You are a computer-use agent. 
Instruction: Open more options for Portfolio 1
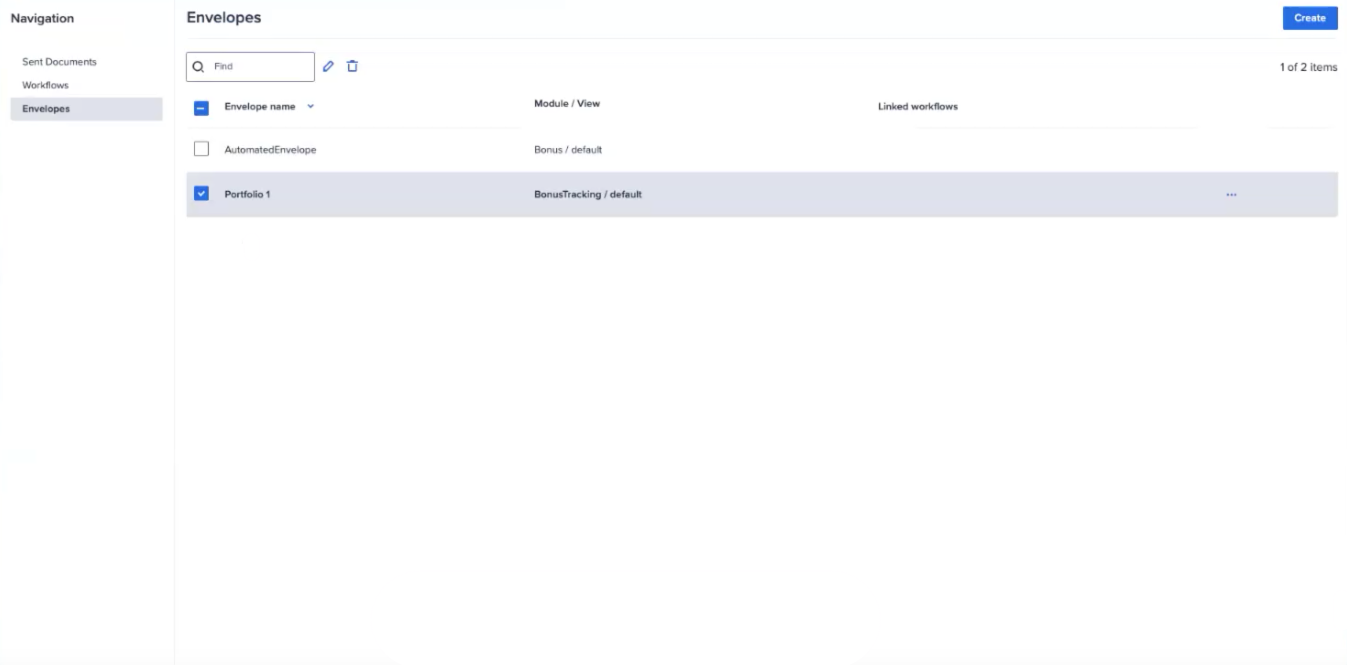[1232, 194]
